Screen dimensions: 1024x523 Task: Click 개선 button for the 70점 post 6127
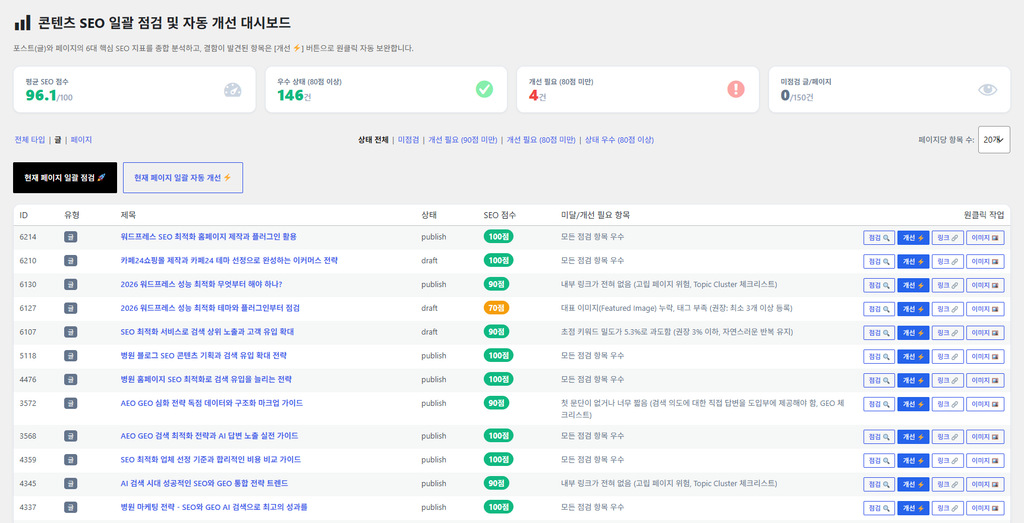point(913,309)
